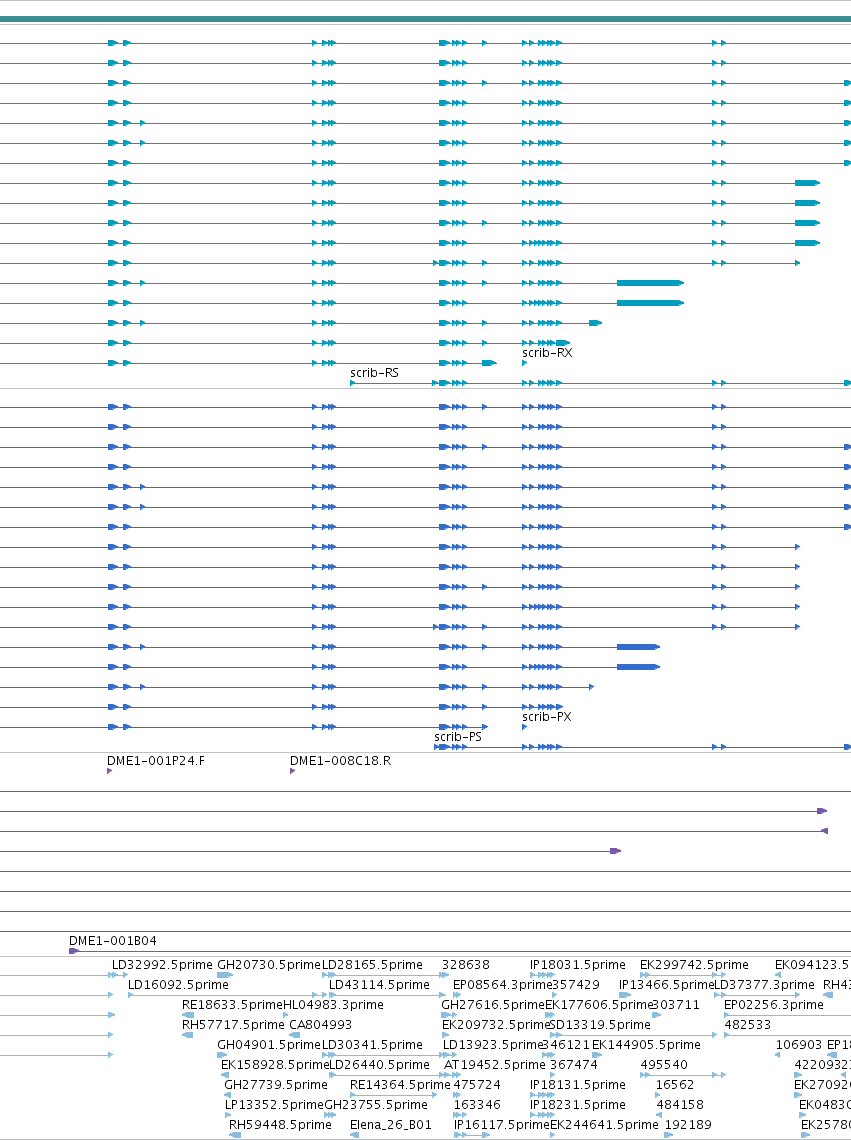Viewport: 851px width, 1140px height.
Task: Click the LD26440.5prime EST label
Action: tap(379, 1064)
